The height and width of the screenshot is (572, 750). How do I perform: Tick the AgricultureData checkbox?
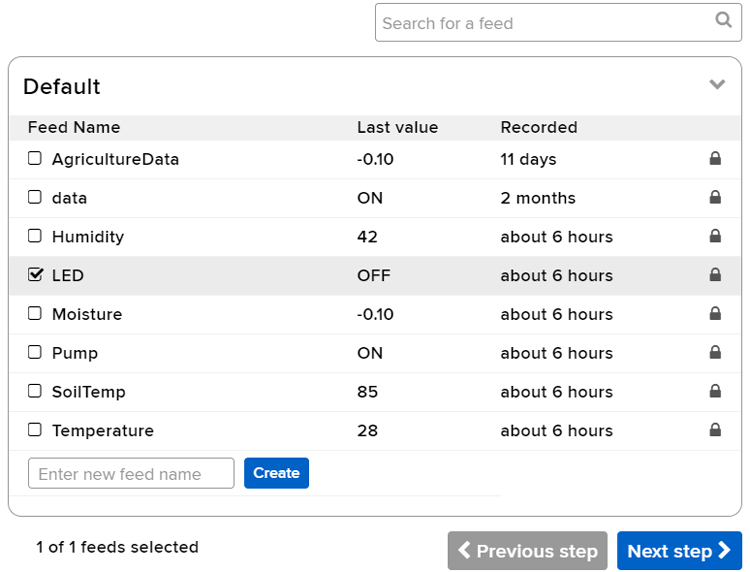35,159
